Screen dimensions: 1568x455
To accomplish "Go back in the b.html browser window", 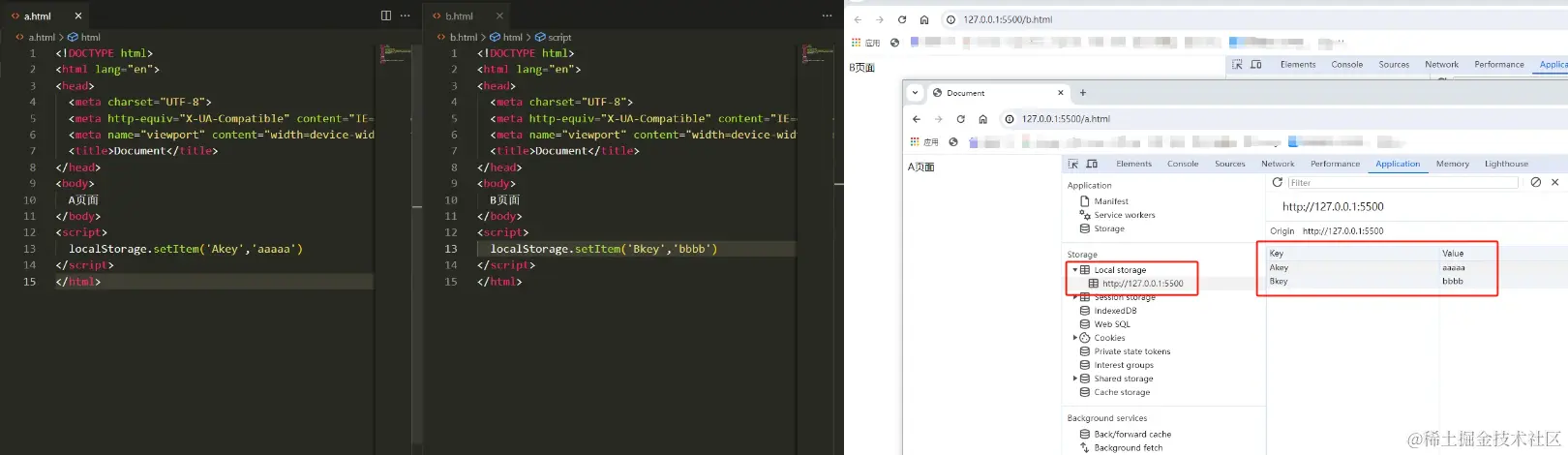I will pos(858,19).
